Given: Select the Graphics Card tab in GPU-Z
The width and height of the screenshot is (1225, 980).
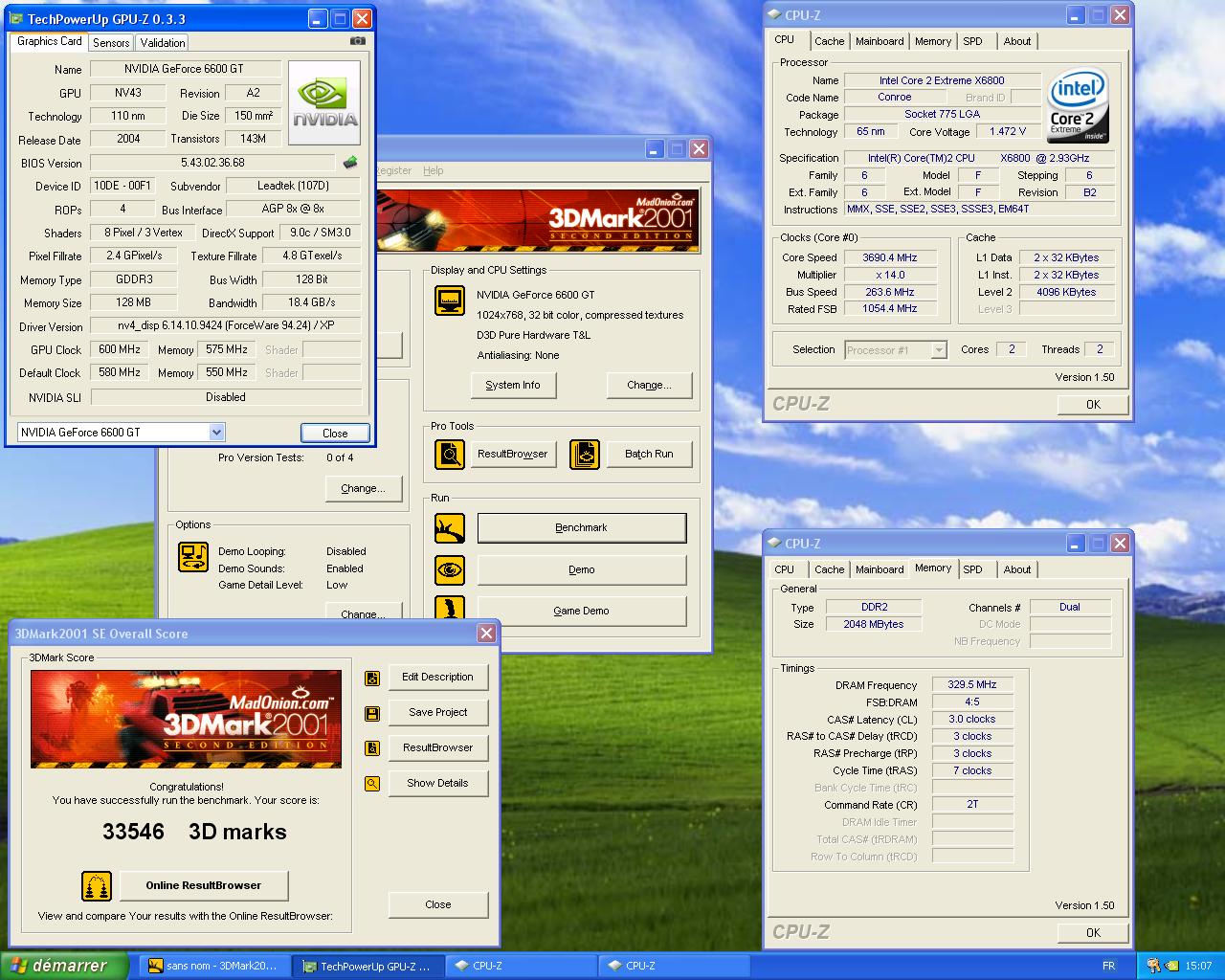Looking at the screenshot, I should click(x=50, y=41).
